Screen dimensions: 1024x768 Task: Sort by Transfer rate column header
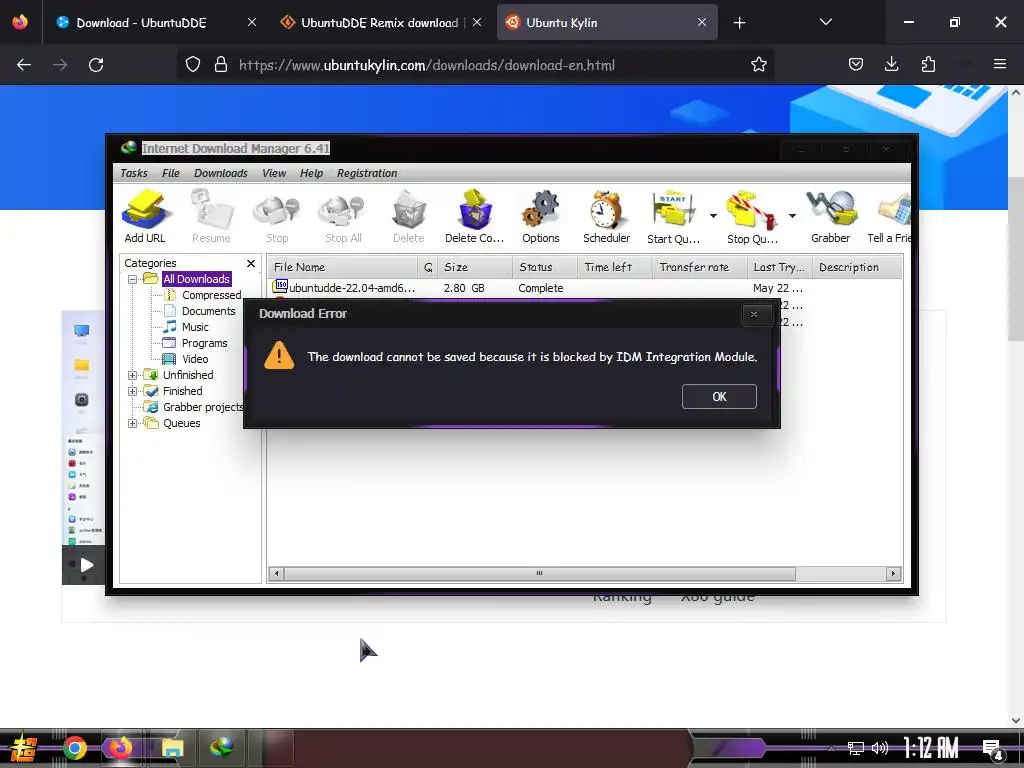pos(699,267)
